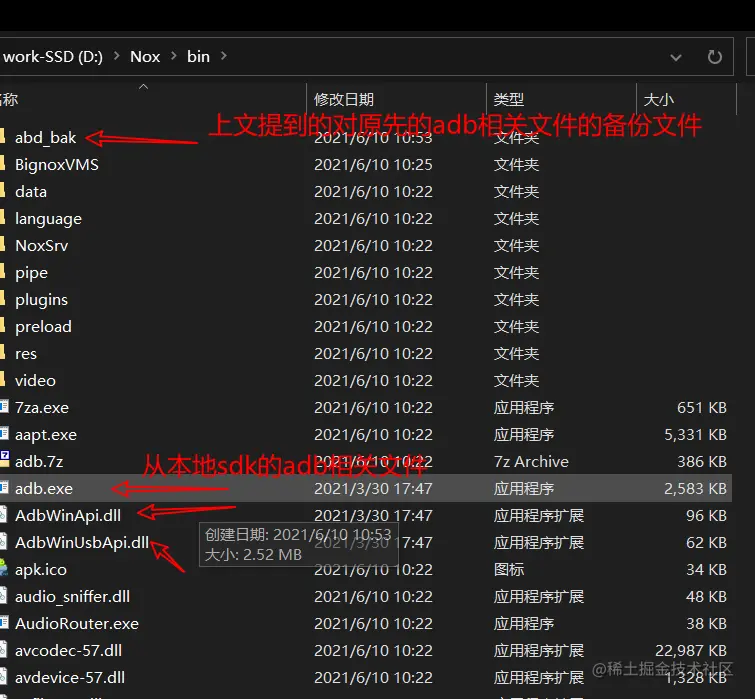Open the address bar history dropdown
755x699 pixels.
[x=676, y=58]
